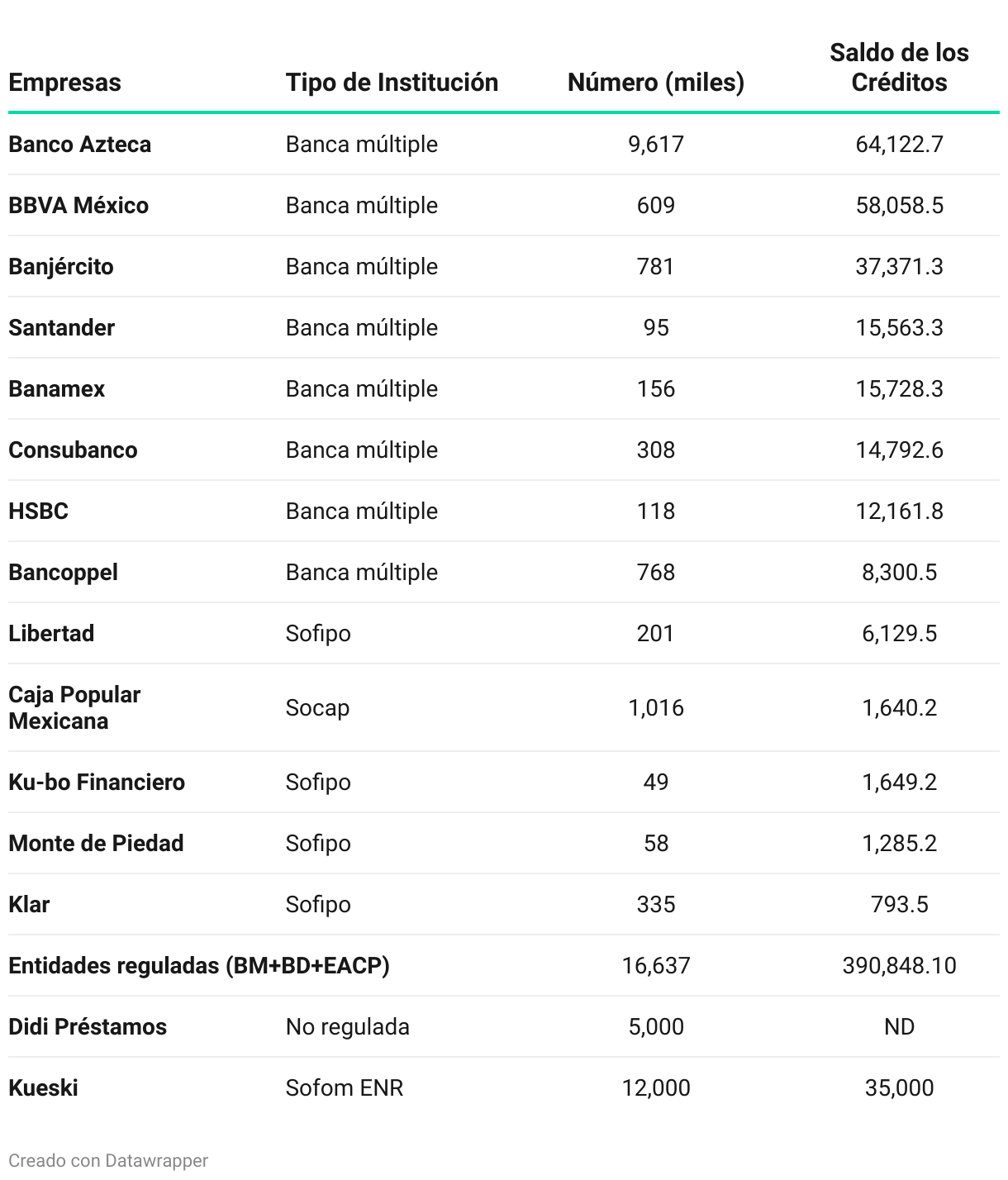Click the Sofom ENR institution type cell
1008x1180 pixels.
(x=345, y=1088)
